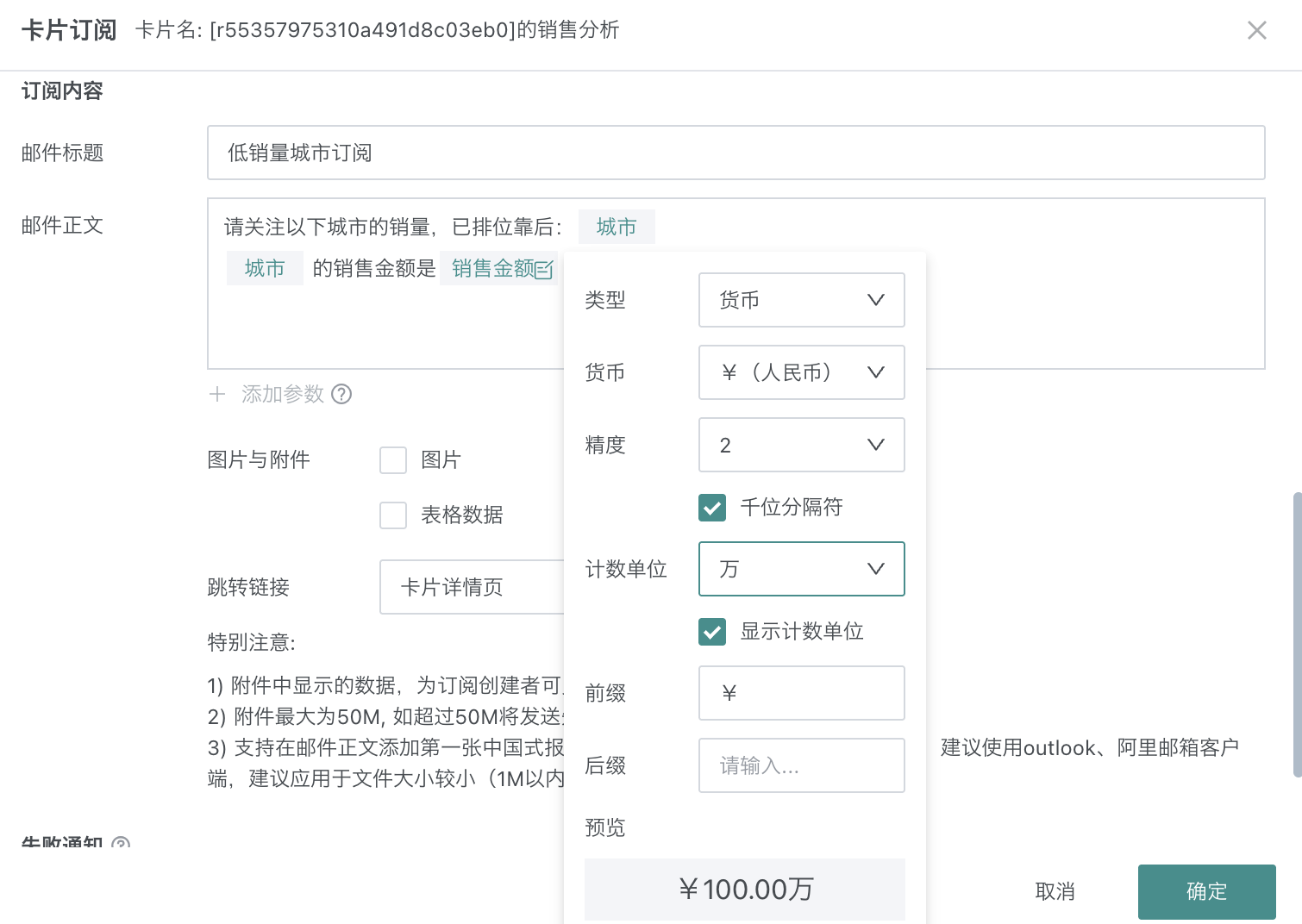Viewport: 1302px width, 924px height.
Task: Open the 类型 dropdown showing 货币
Action: coord(801,300)
